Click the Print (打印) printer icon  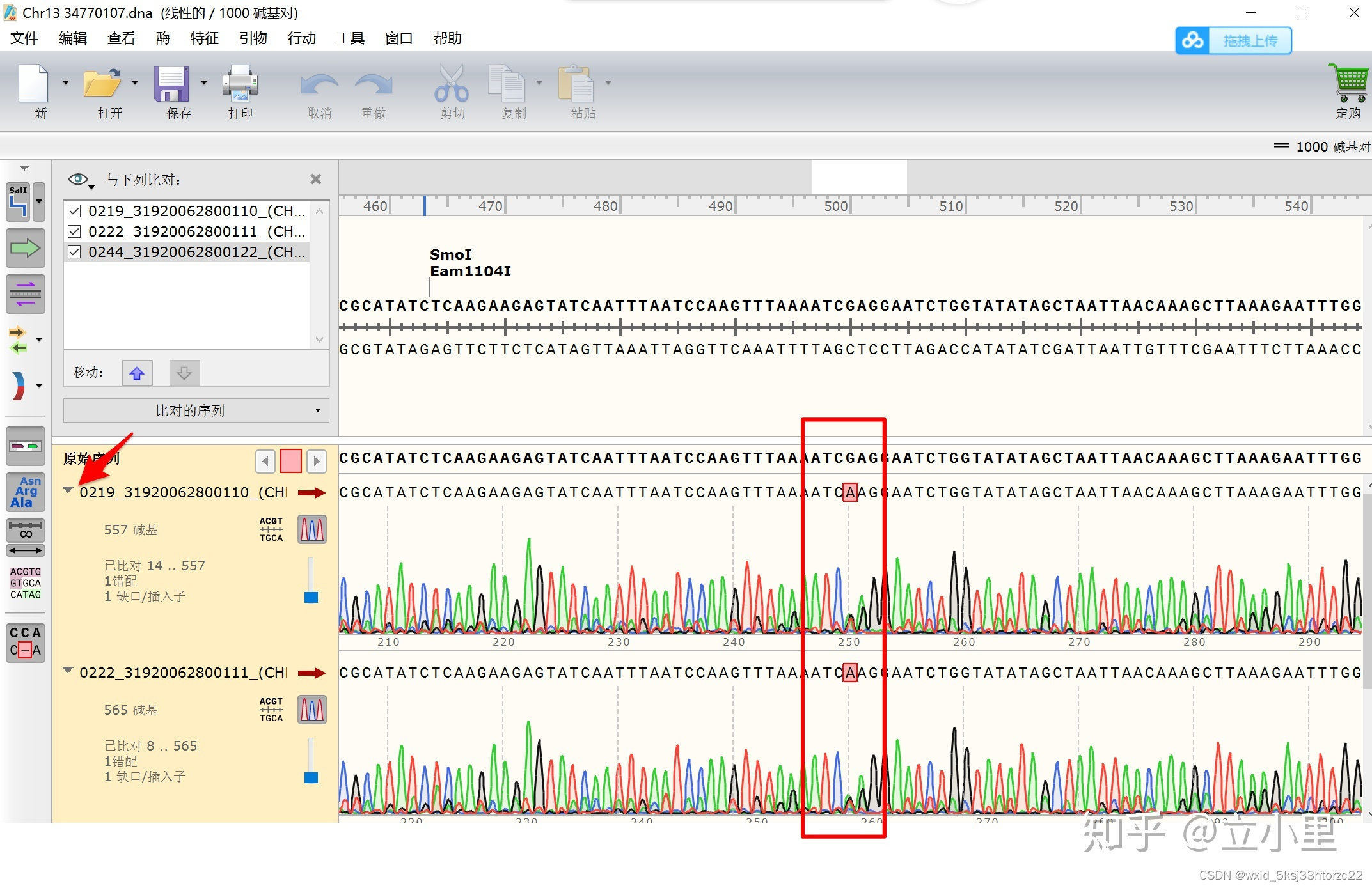[x=240, y=84]
